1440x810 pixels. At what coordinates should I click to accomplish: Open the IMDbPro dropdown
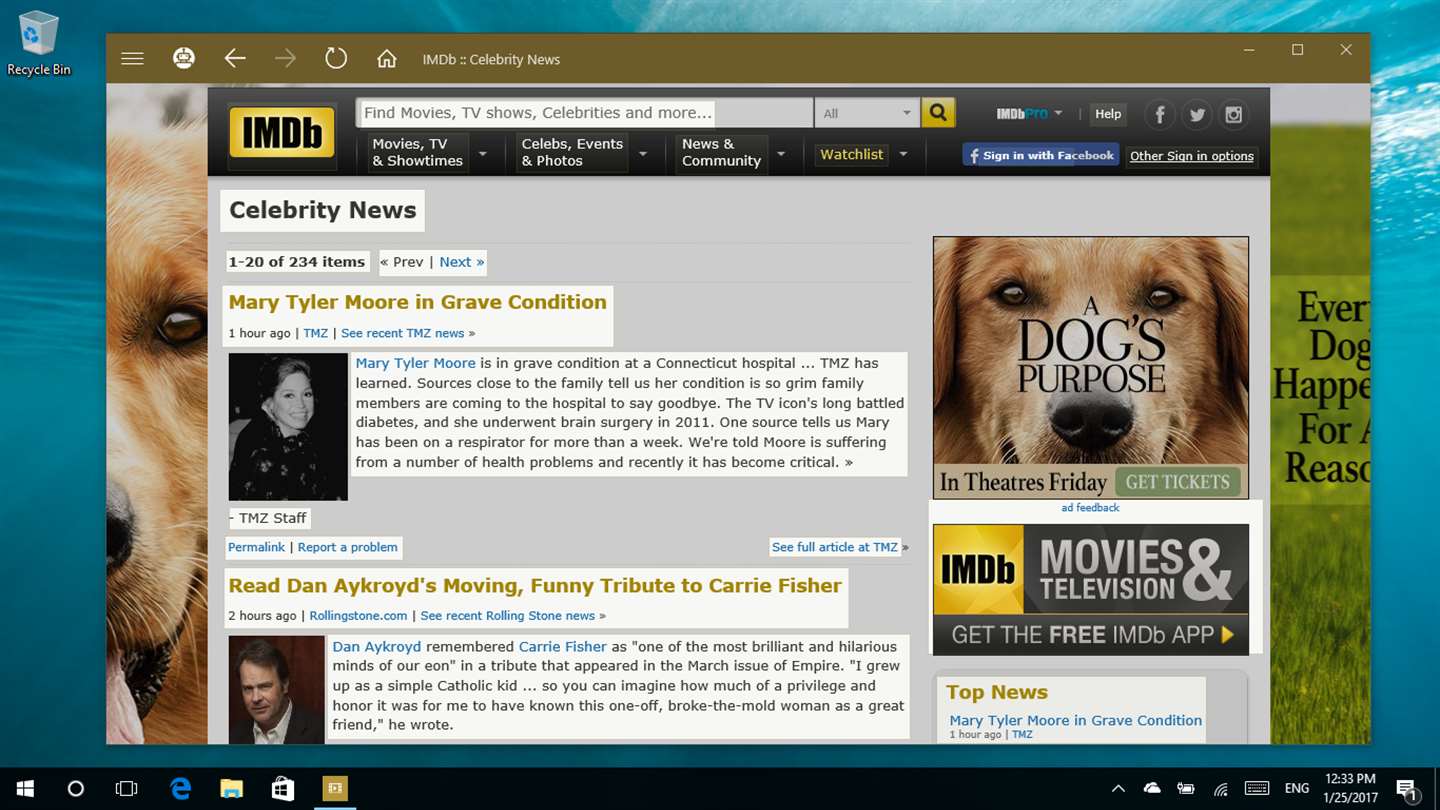pos(1029,114)
